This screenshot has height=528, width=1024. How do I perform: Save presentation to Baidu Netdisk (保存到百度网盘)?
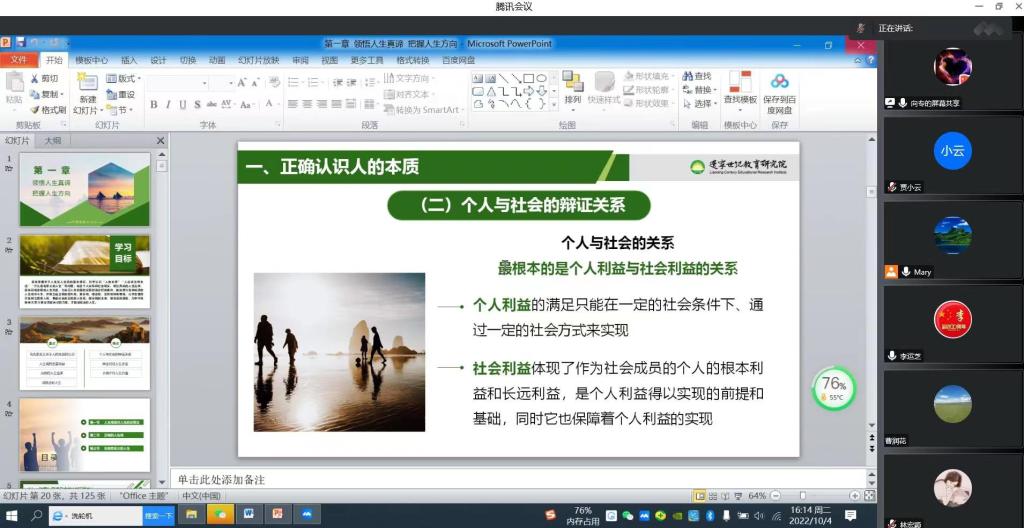click(779, 83)
